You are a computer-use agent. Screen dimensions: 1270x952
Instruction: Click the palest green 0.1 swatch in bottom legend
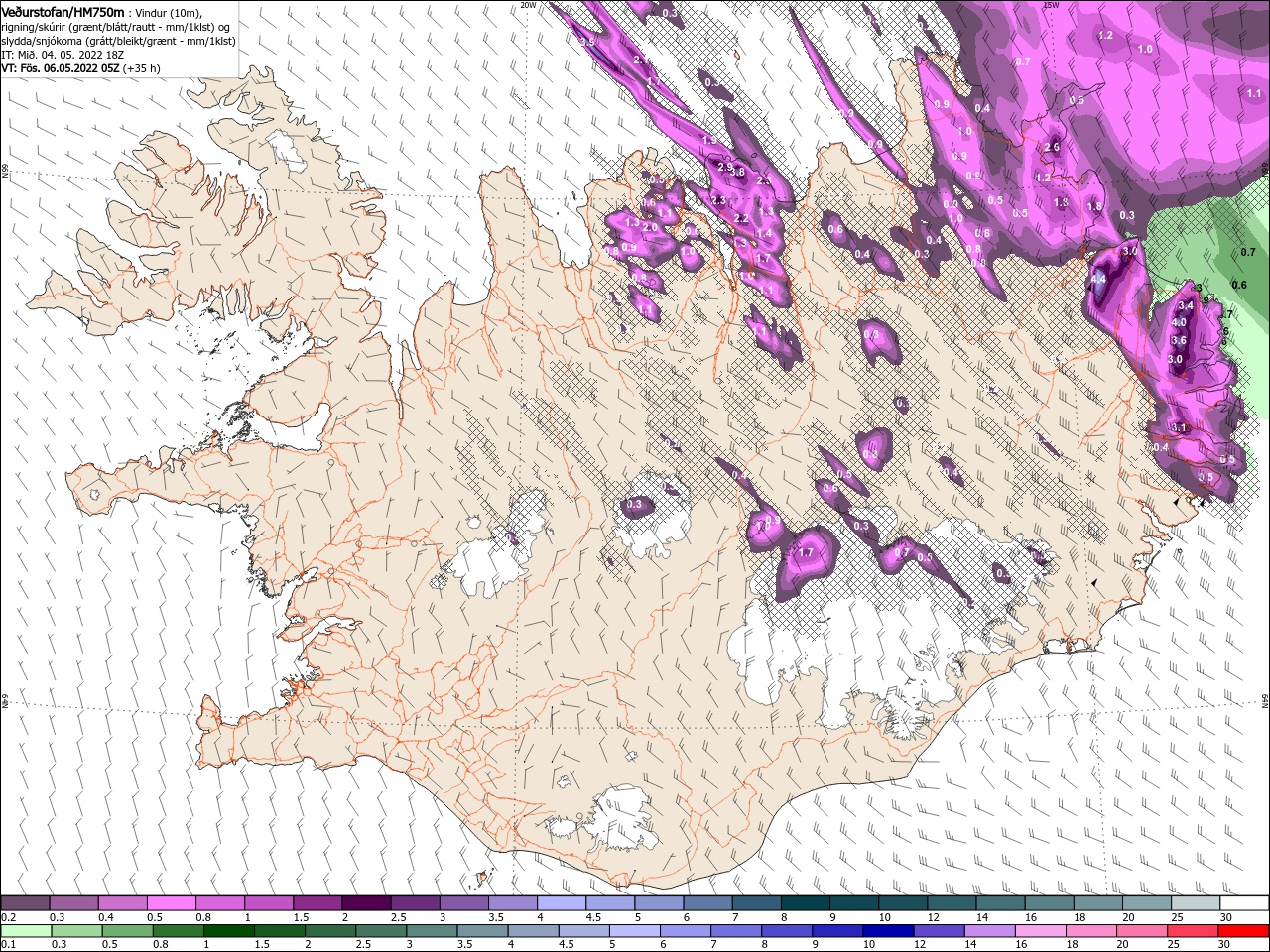coord(25,930)
